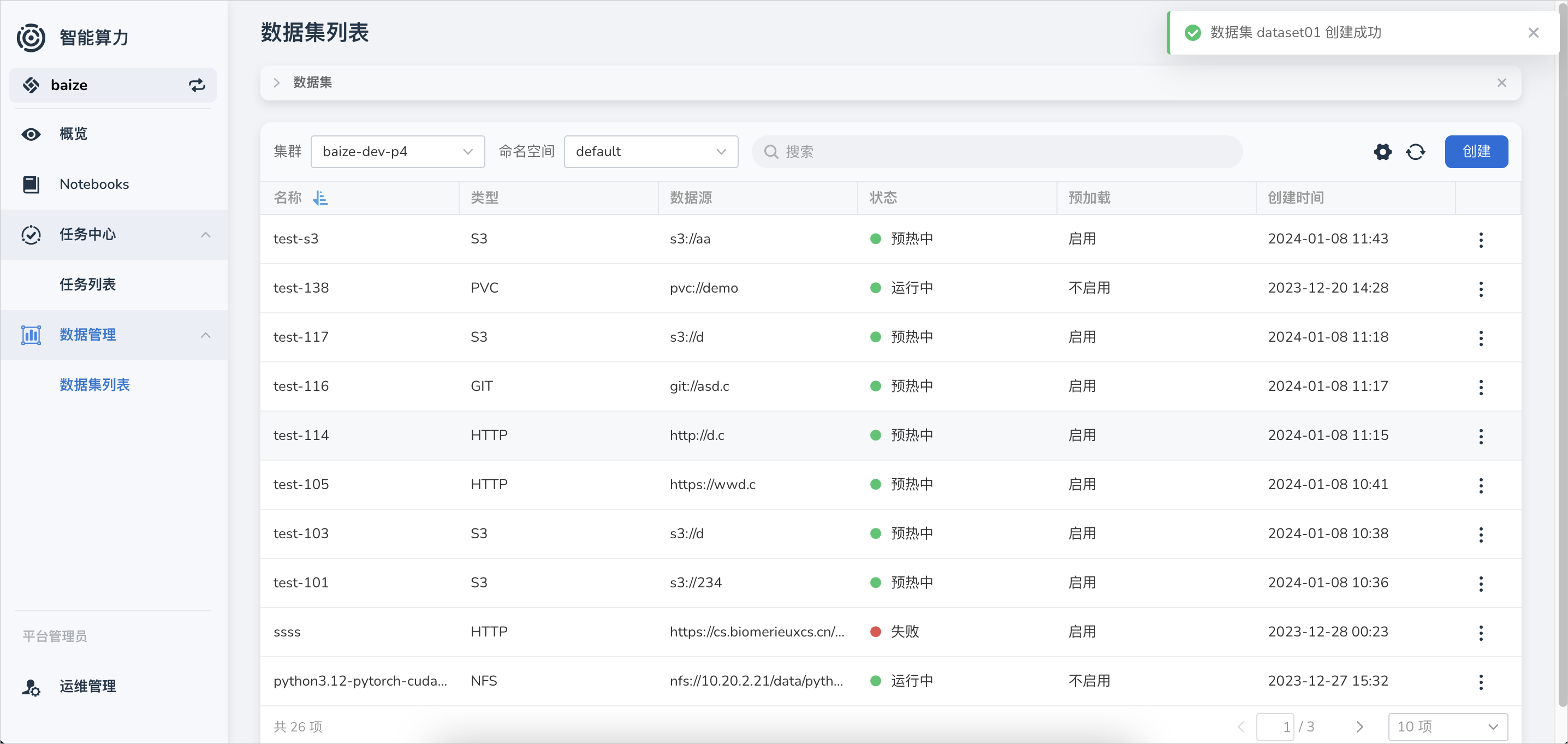1568x744 pixels.
Task: Open actions menu for test-116
Action: pyautogui.click(x=1480, y=387)
